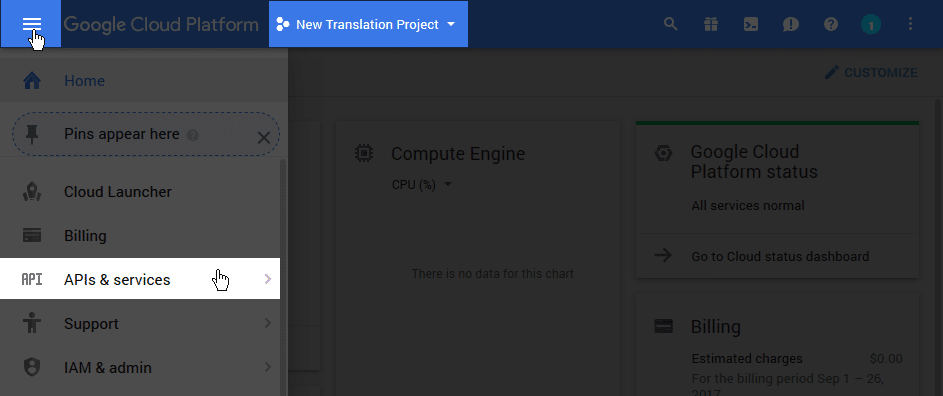Screen dimensions: 943x396
Task: Click the pin icon in pins box
Action: [31, 134]
